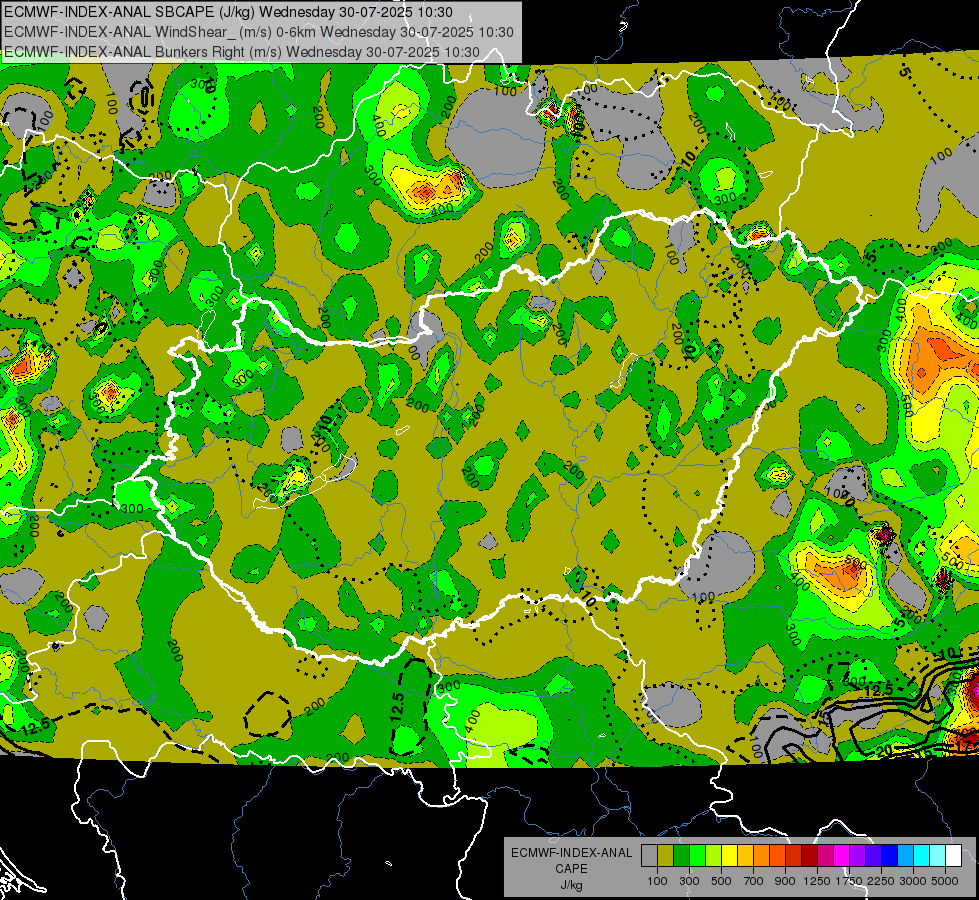Select the bright magenta swatch before 1750
This screenshot has height=900, width=979.
842,856
